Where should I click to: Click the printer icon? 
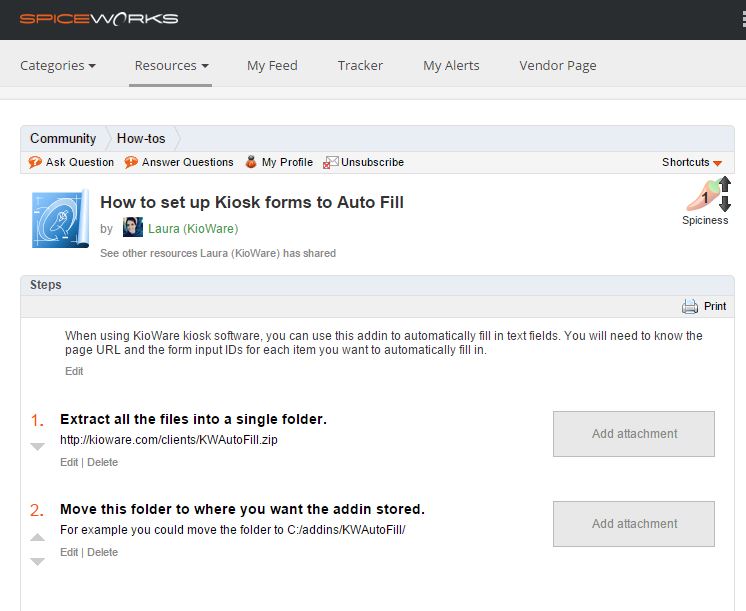[x=689, y=306]
